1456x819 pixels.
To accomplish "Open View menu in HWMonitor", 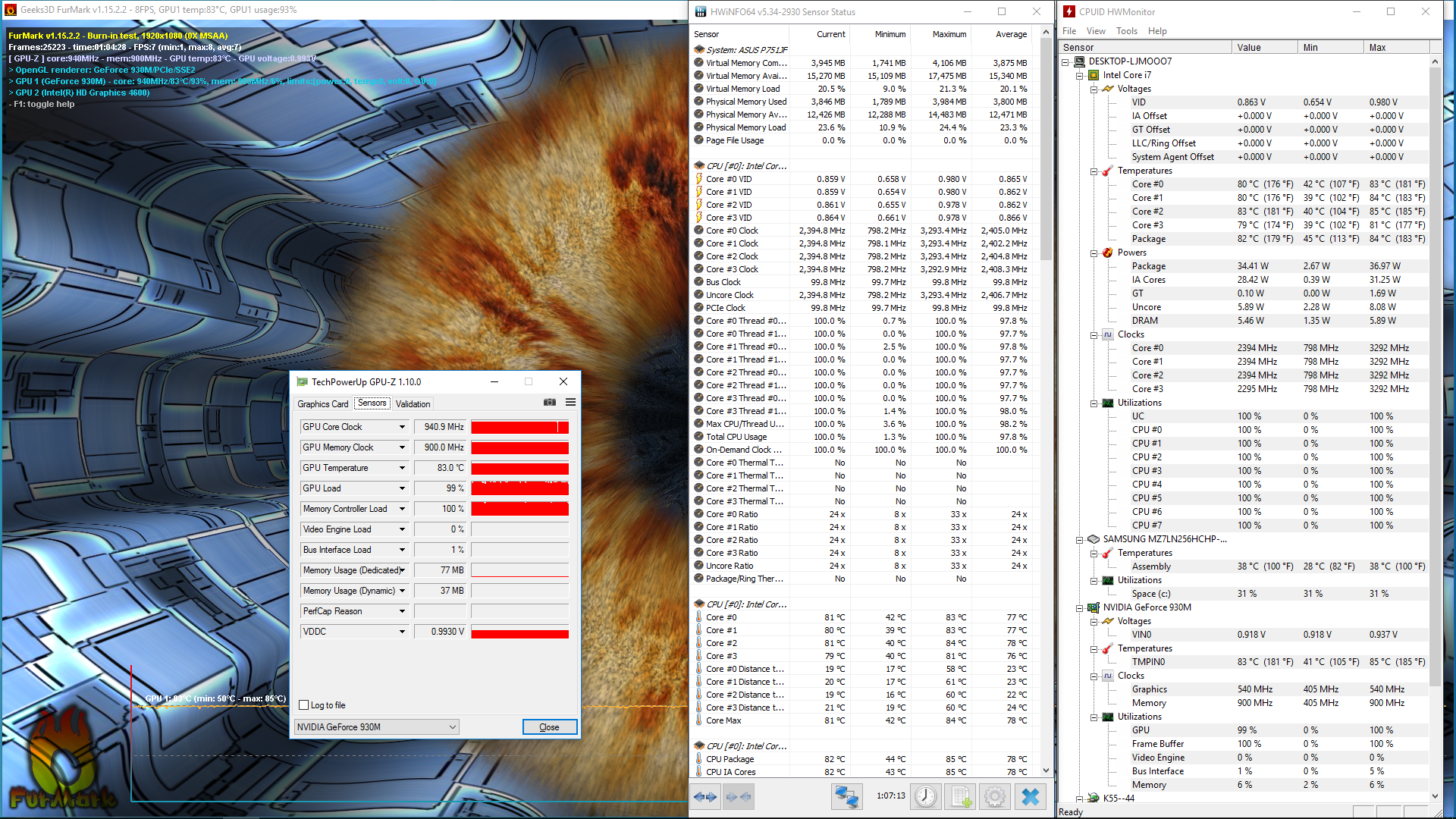I will (1096, 31).
